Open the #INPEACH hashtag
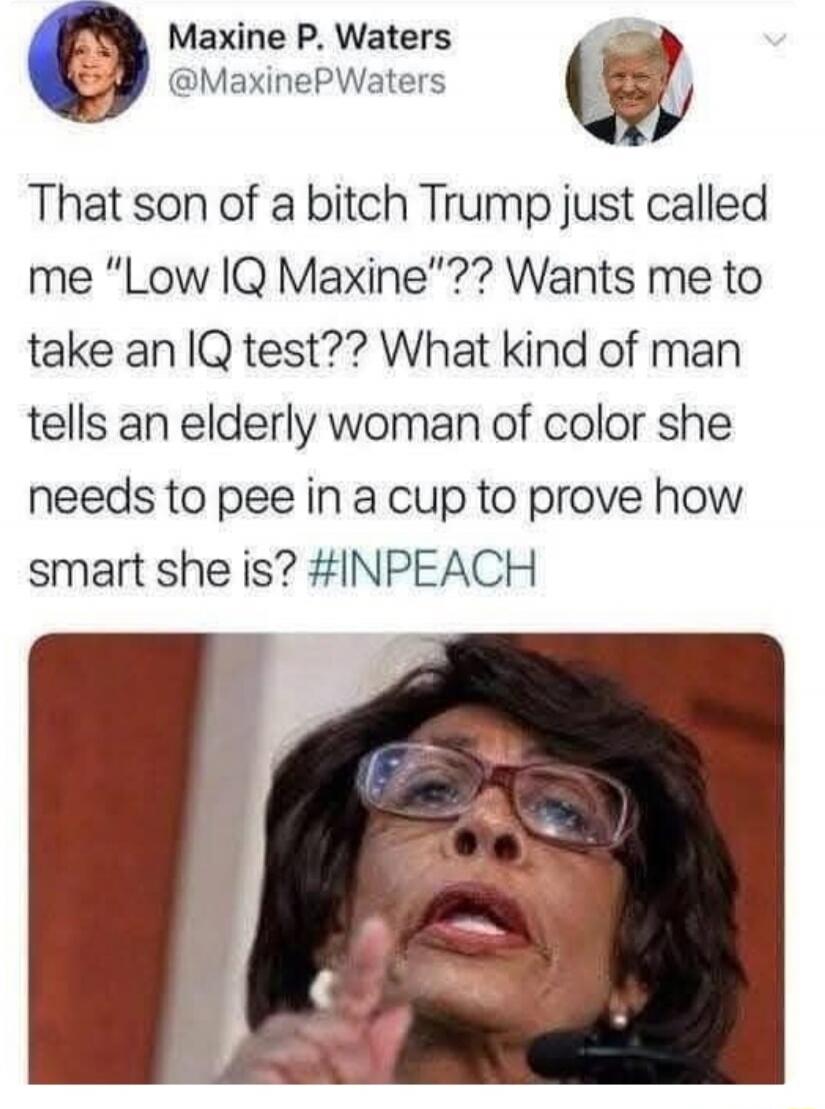 (x=423, y=569)
